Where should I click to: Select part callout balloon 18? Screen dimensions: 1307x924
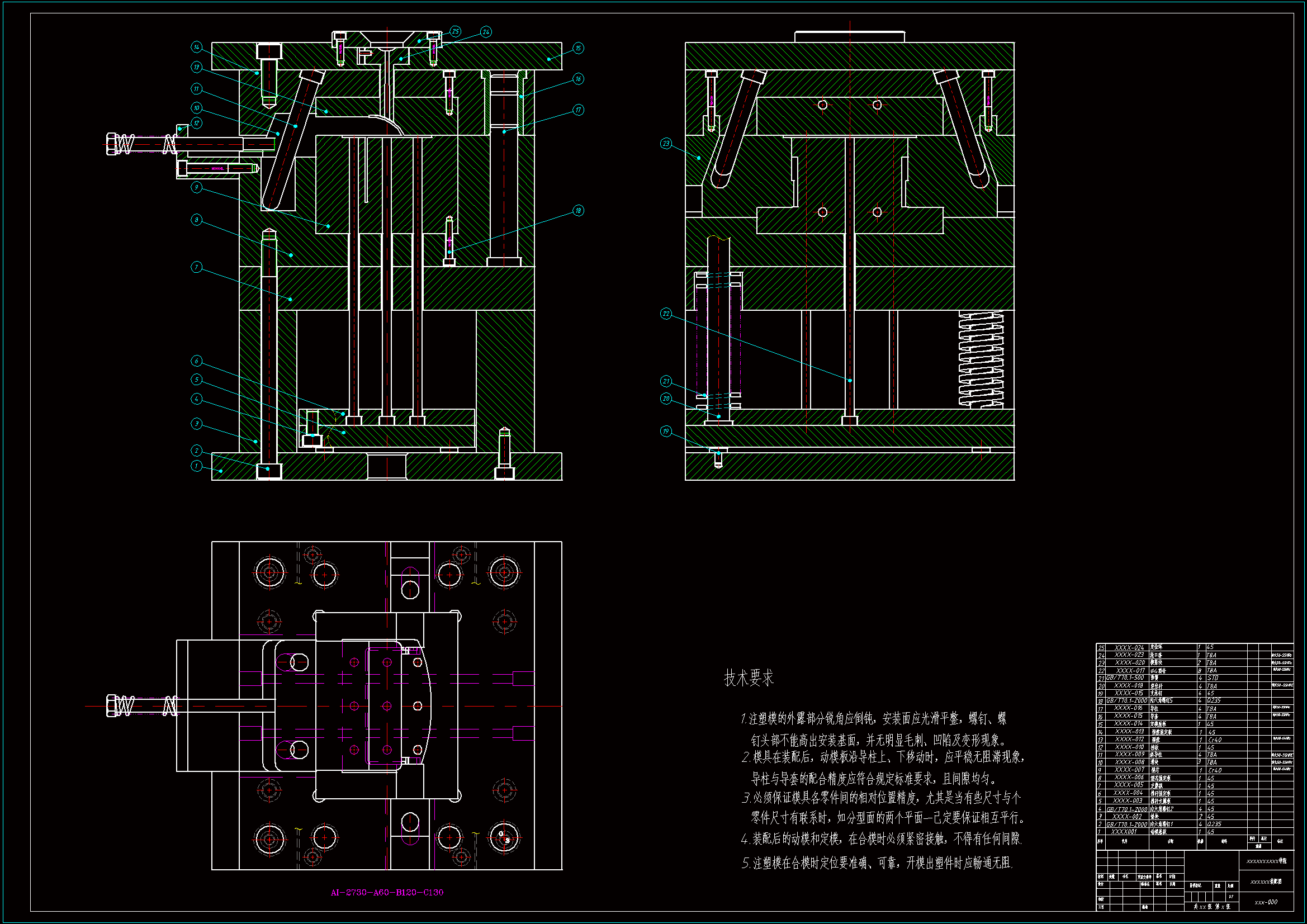click(578, 211)
